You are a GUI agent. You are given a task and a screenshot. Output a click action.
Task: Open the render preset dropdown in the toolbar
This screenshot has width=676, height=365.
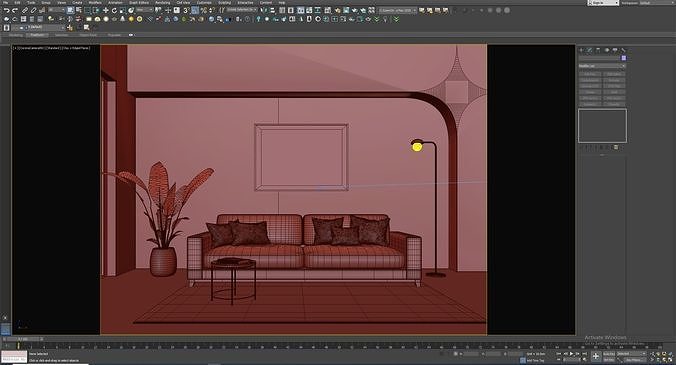397,10
